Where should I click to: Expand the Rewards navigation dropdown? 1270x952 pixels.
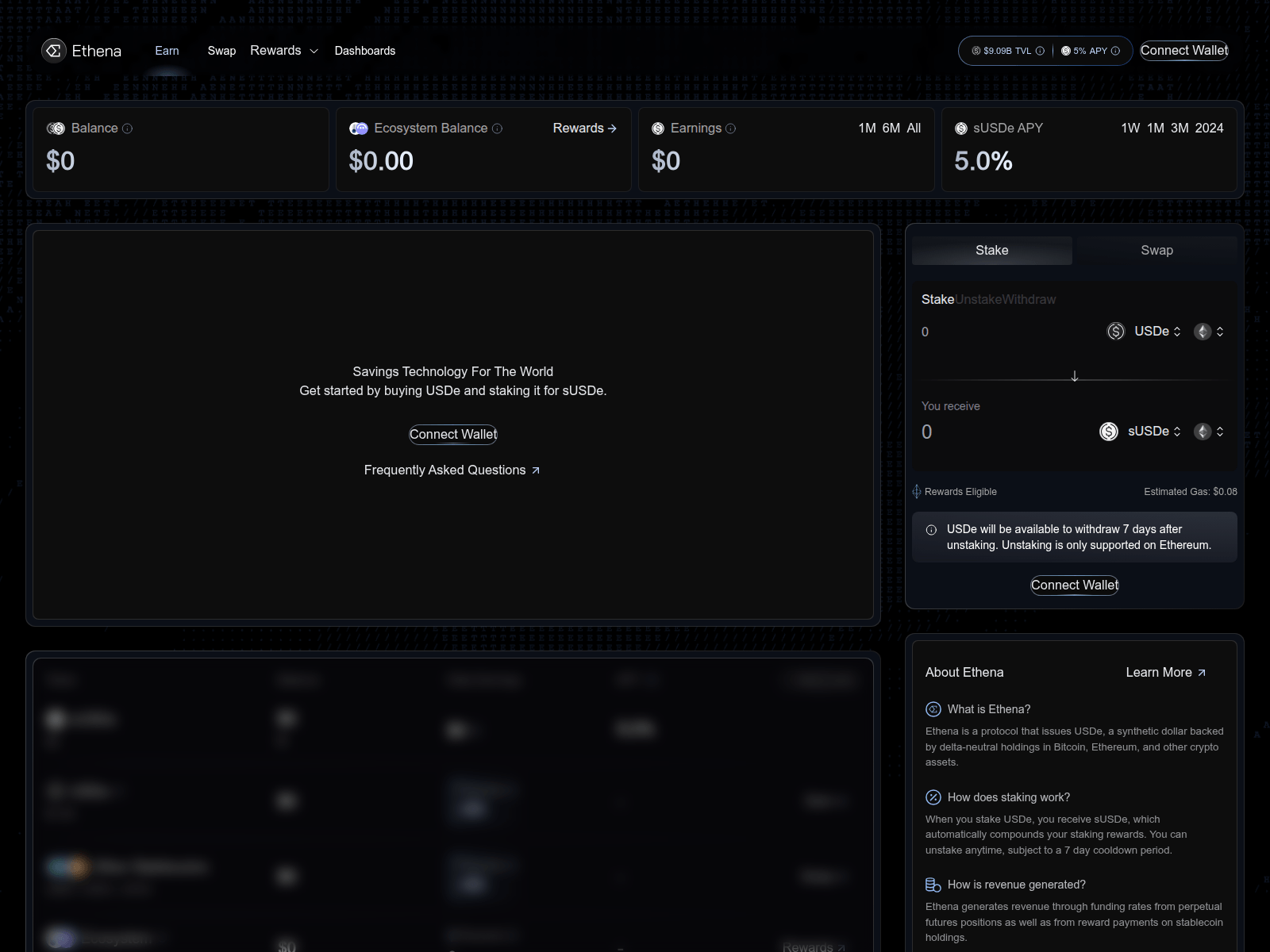tap(283, 50)
